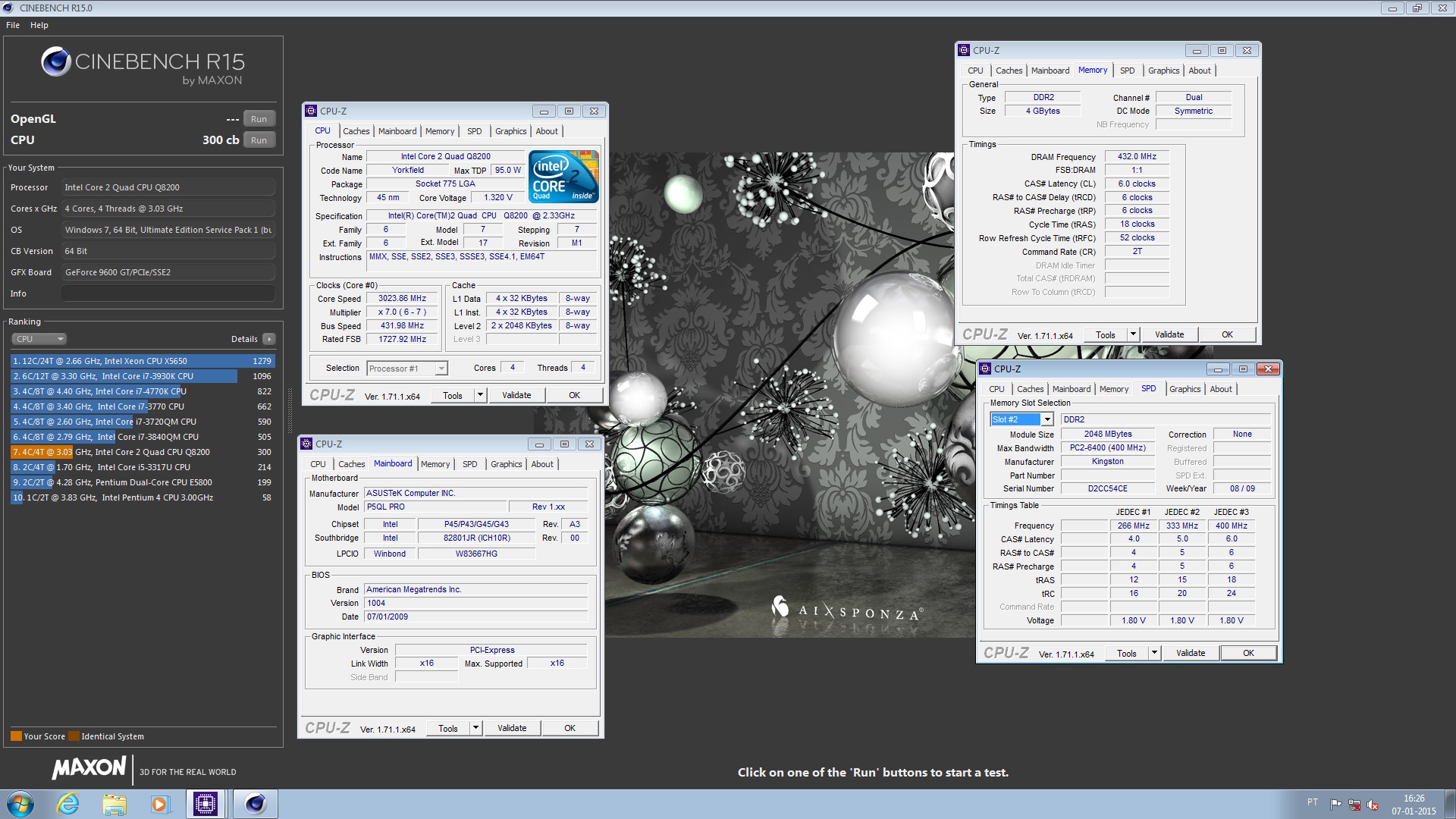Select Core i7-3930K ranking entry
This screenshot has height=819, width=1456.
point(142,376)
